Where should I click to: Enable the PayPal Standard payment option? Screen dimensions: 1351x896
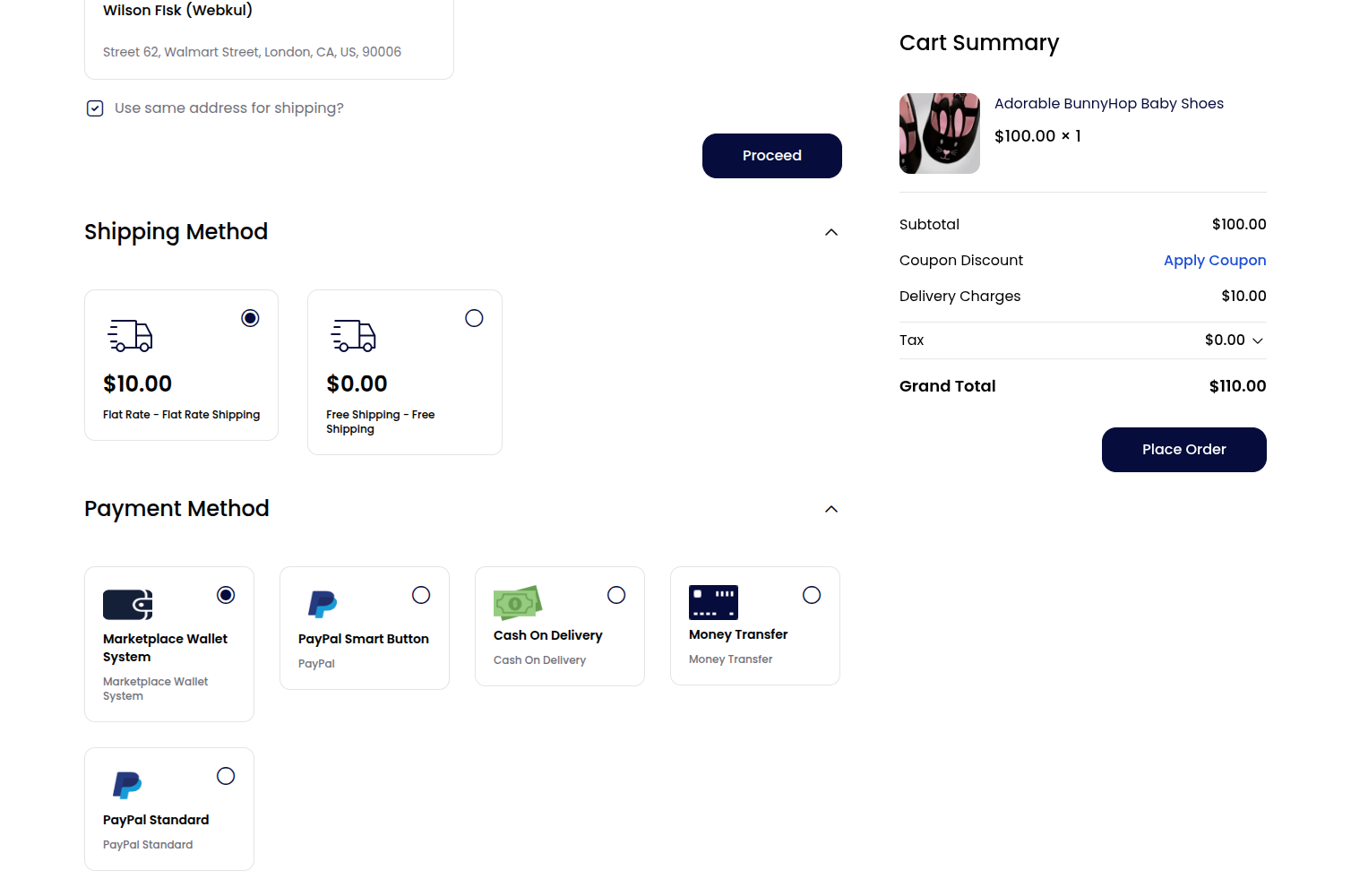226,775
